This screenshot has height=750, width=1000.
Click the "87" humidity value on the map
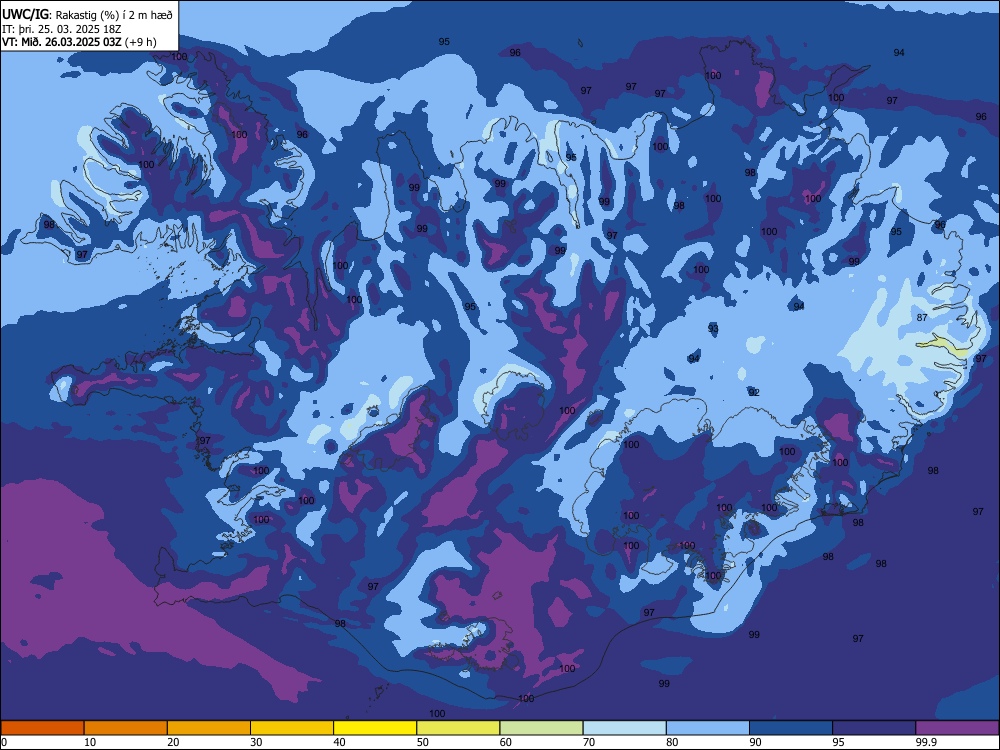tap(922, 318)
